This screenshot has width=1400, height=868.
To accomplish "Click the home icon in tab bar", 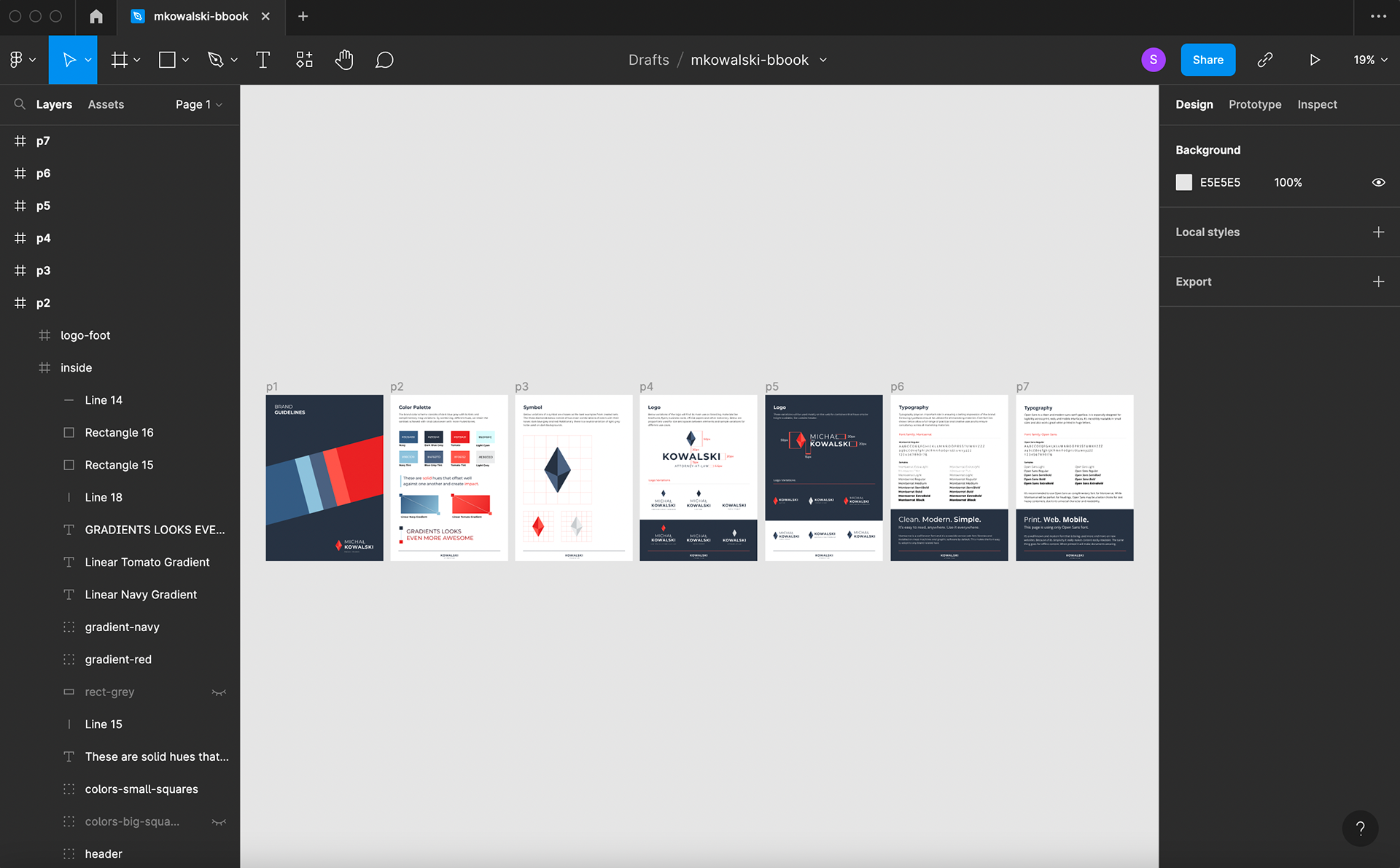I will click(96, 16).
